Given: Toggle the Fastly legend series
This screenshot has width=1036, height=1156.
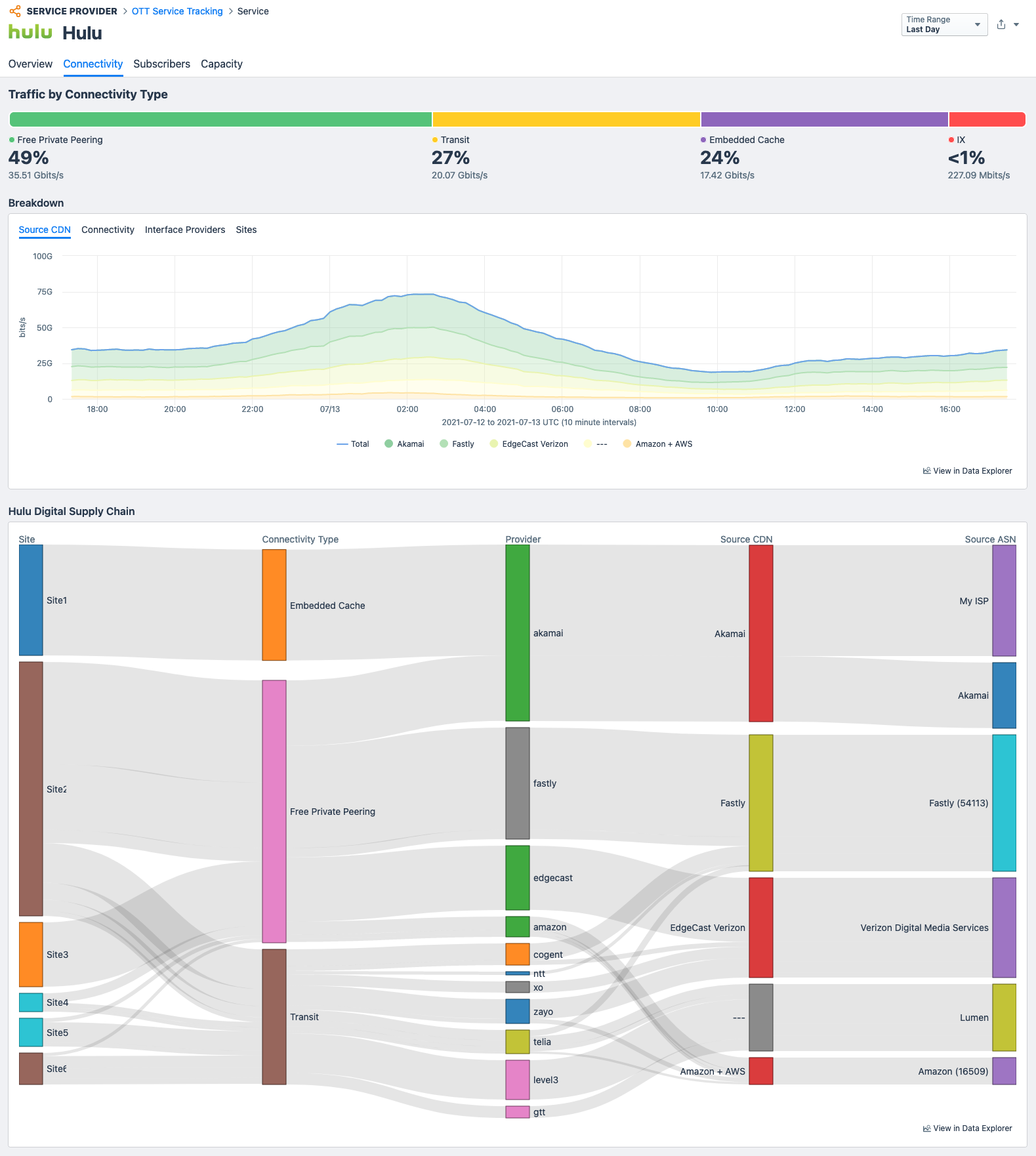Looking at the screenshot, I should point(457,444).
